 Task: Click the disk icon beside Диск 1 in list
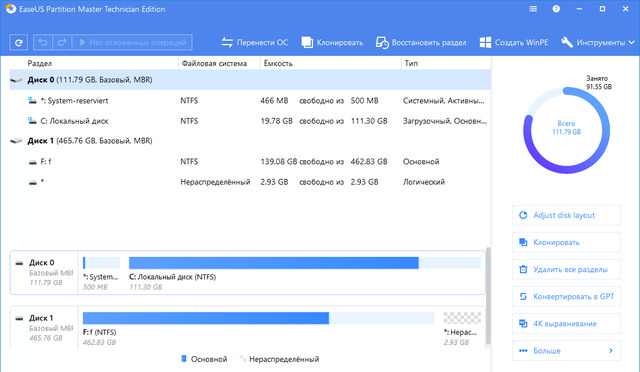[x=16, y=141]
